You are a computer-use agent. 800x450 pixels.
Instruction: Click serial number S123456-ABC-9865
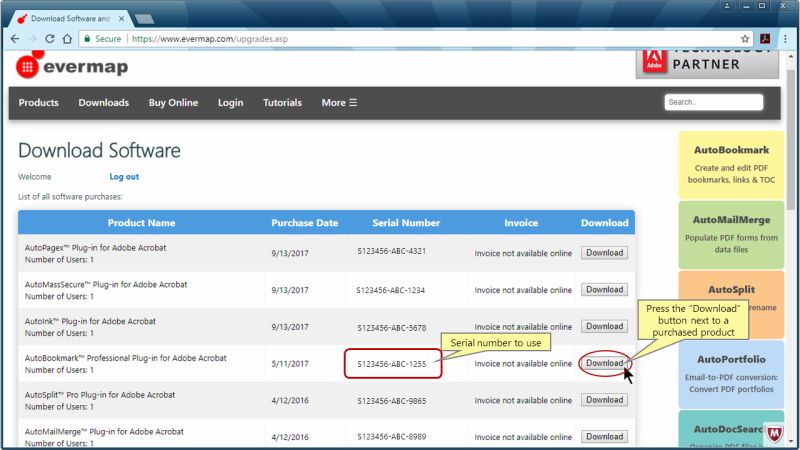click(x=392, y=401)
